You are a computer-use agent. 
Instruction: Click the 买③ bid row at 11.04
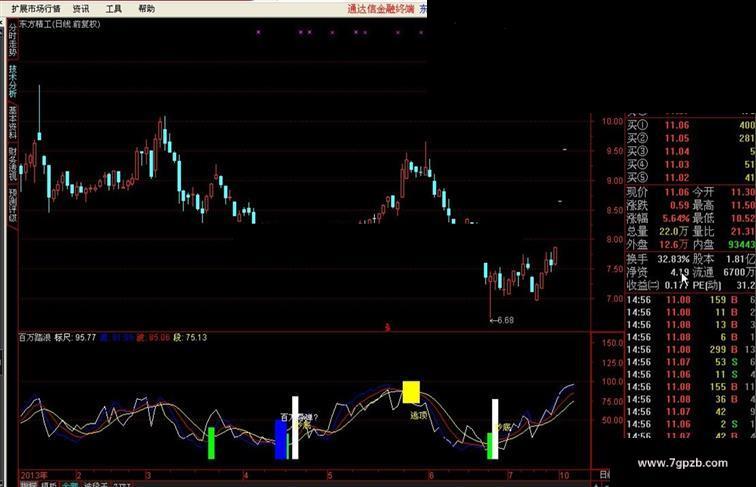[690, 151]
